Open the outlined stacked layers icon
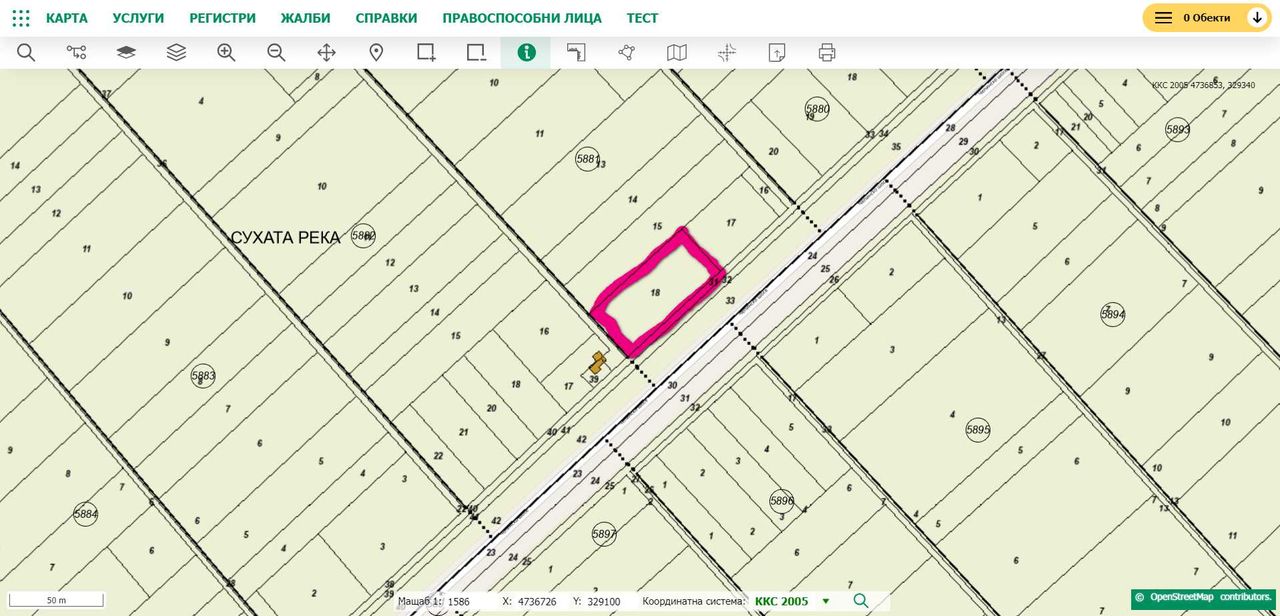This screenshot has width=1280, height=616. click(x=176, y=53)
